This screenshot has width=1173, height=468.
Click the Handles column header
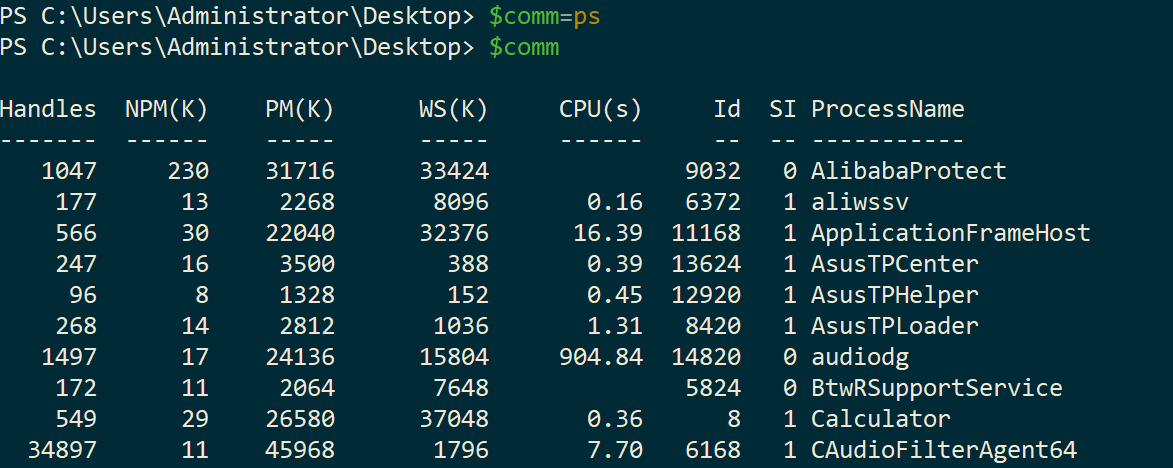pos(48,109)
